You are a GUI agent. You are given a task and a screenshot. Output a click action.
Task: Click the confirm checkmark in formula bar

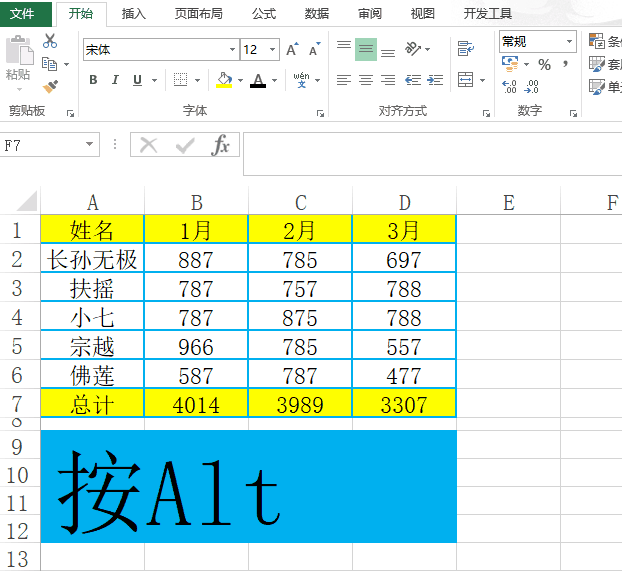click(x=185, y=145)
